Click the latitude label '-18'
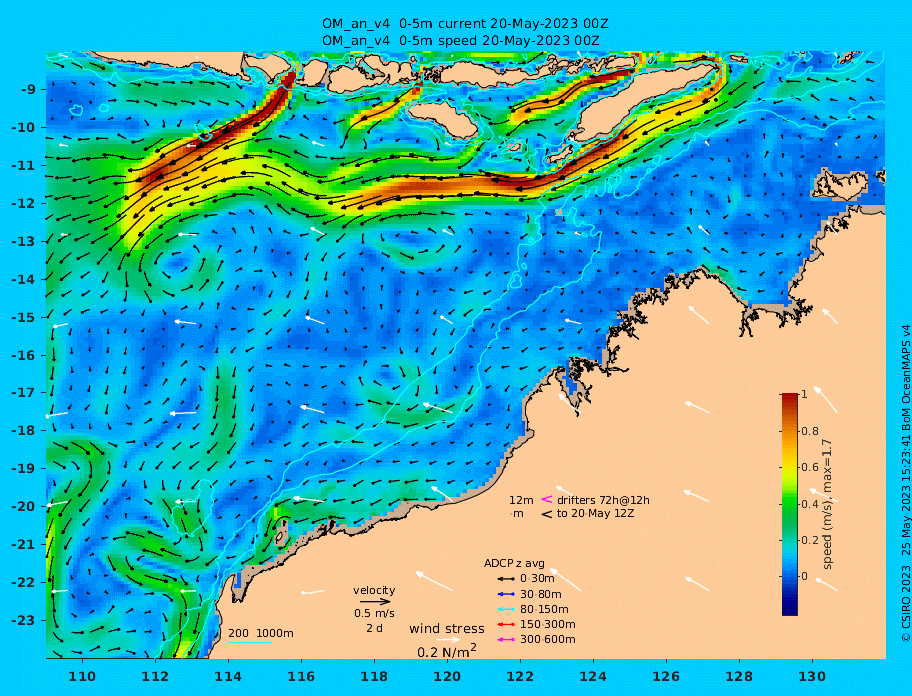This screenshot has height=696, width=912. (x=23, y=431)
